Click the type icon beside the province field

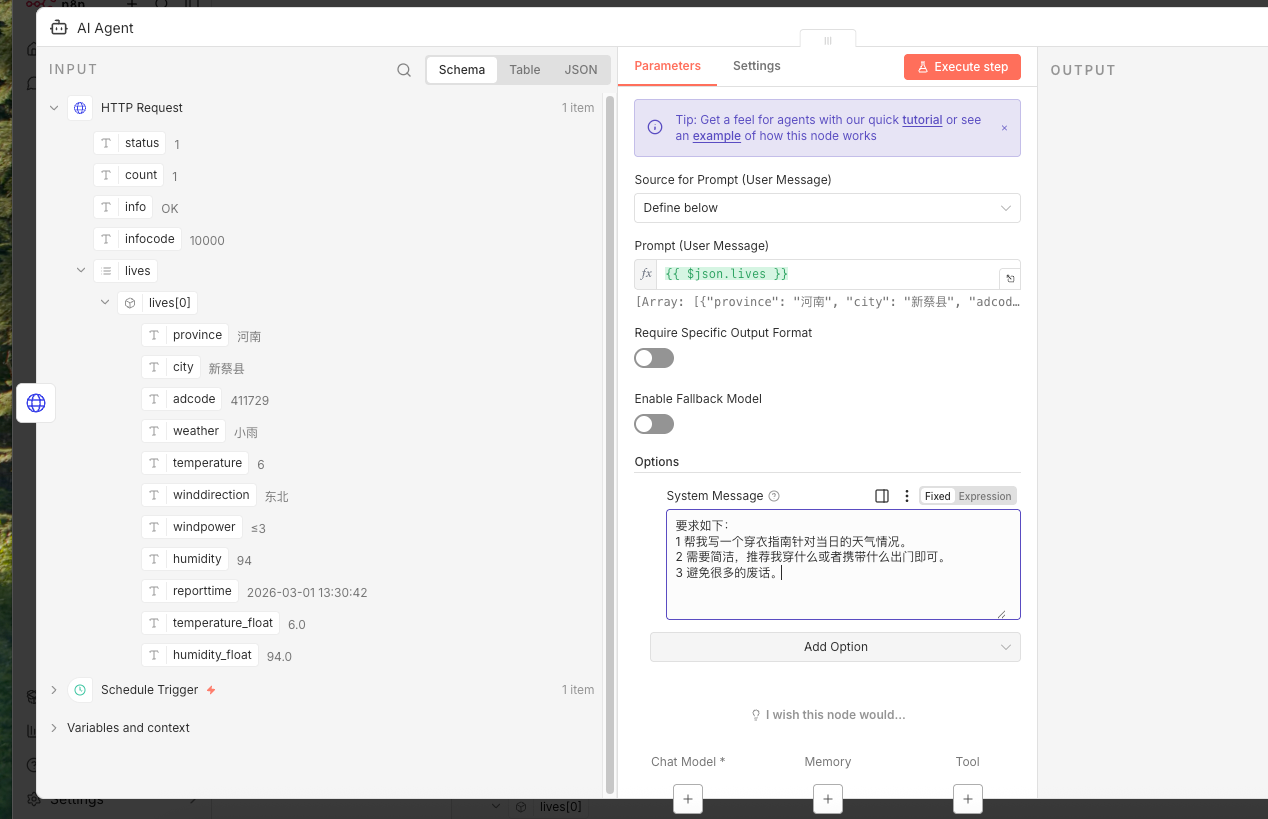154,335
